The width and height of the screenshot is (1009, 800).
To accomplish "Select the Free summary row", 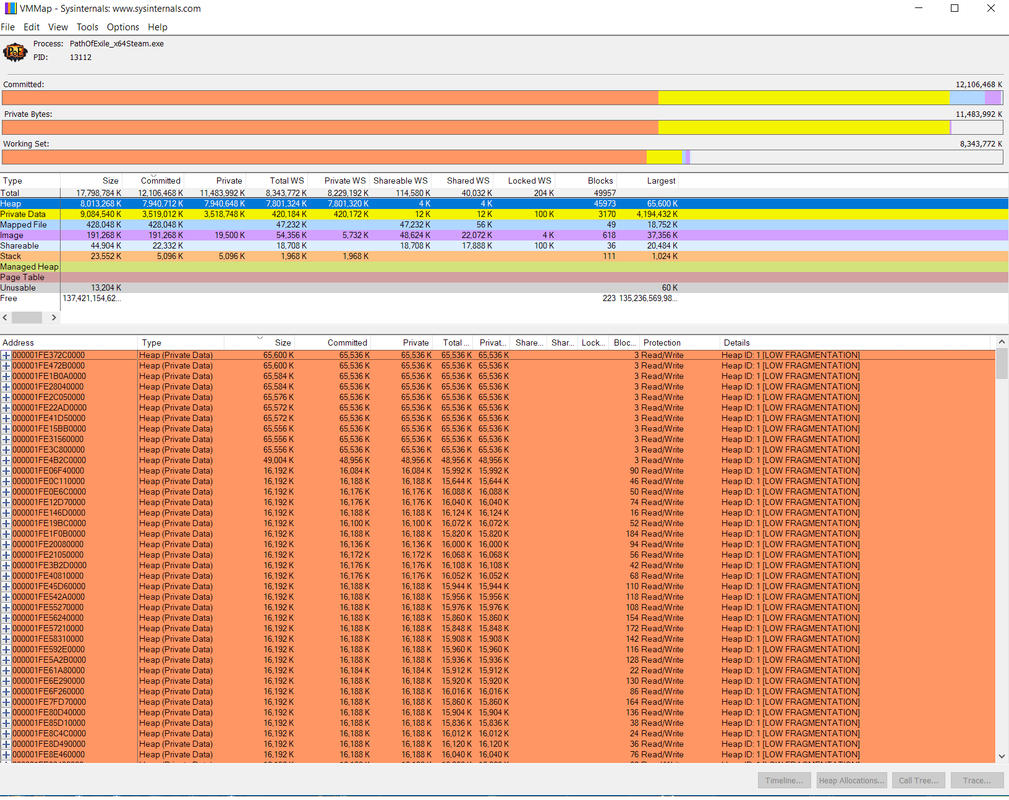I will coord(504,299).
